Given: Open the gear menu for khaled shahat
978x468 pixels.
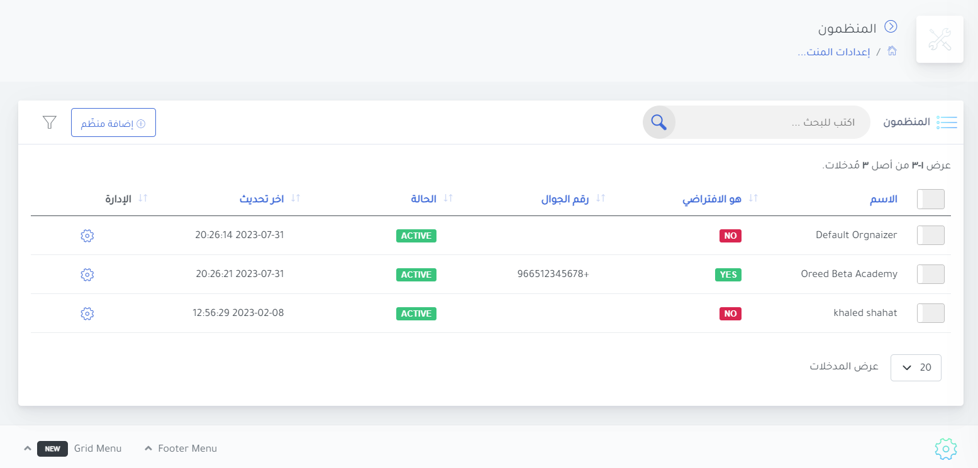Looking at the screenshot, I should point(87,313).
